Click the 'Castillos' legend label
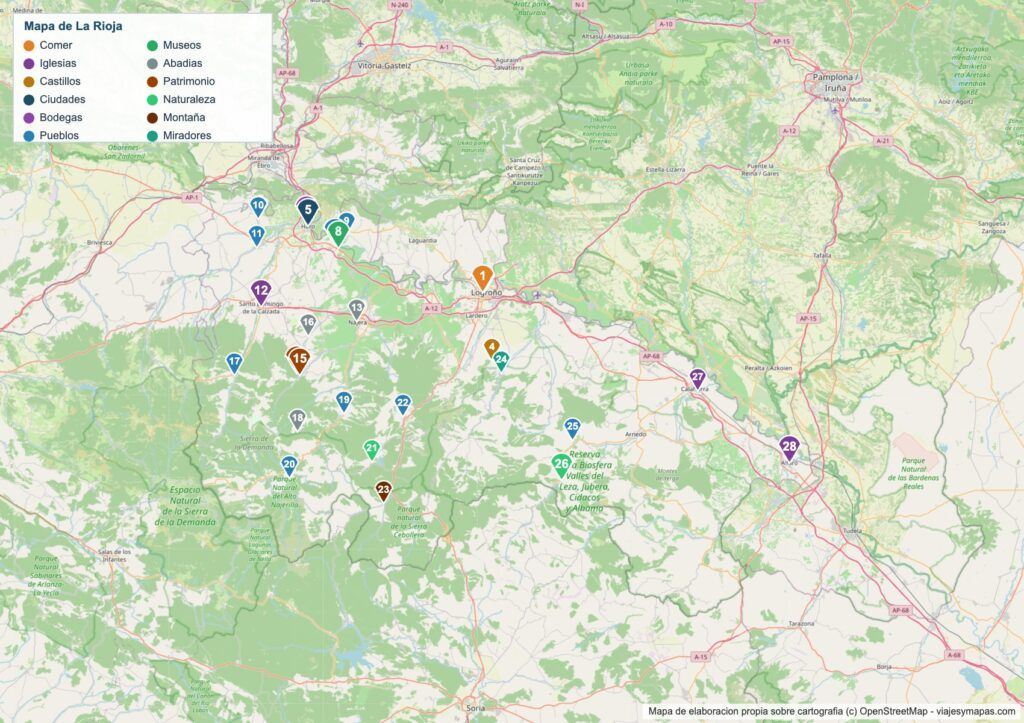 tap(60, 81)
